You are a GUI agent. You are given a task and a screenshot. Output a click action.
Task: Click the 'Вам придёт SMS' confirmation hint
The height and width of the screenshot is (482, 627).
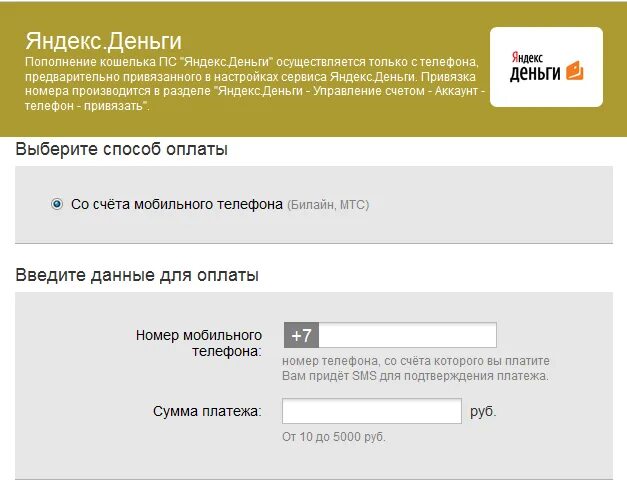415,376
